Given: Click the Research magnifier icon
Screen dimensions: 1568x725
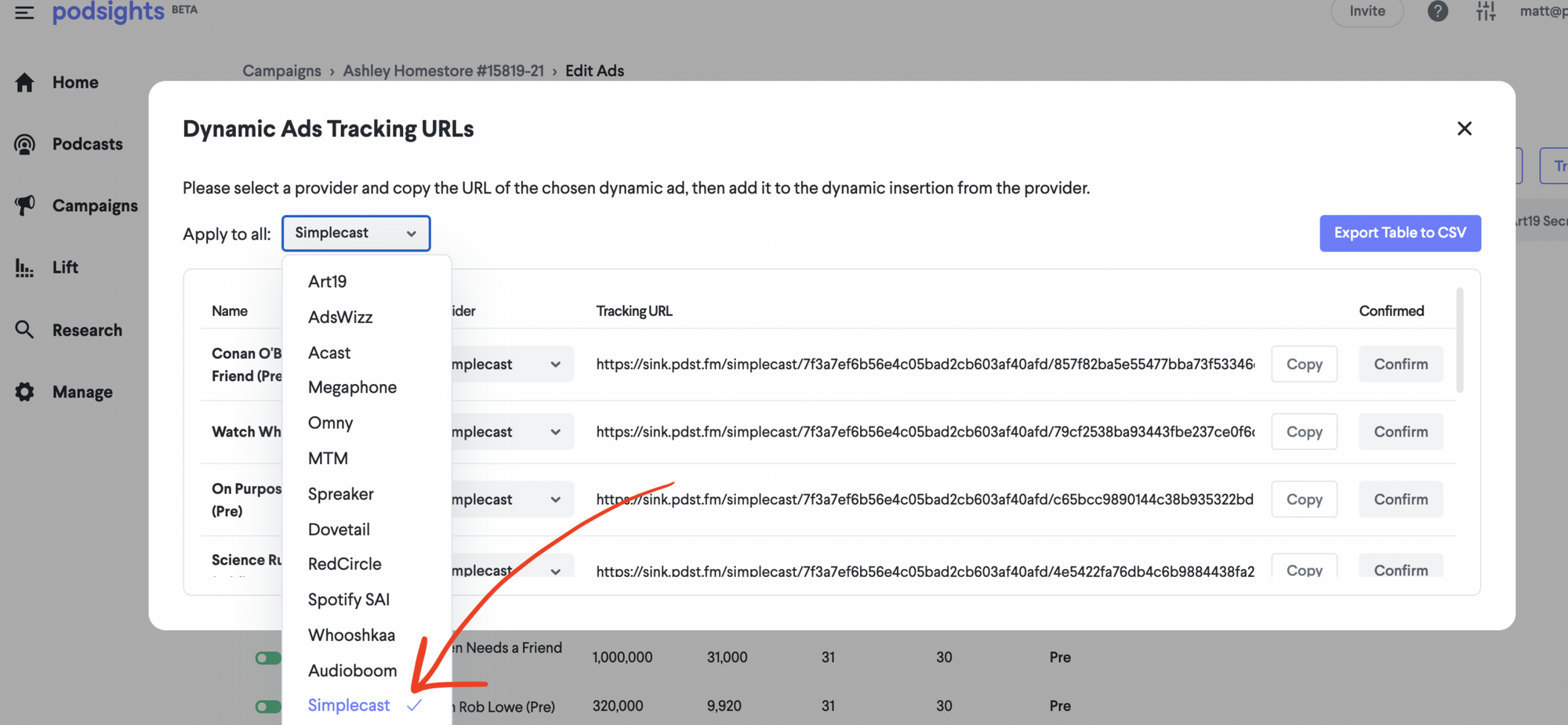Looking at the screenshot, I should click(25, 330).
